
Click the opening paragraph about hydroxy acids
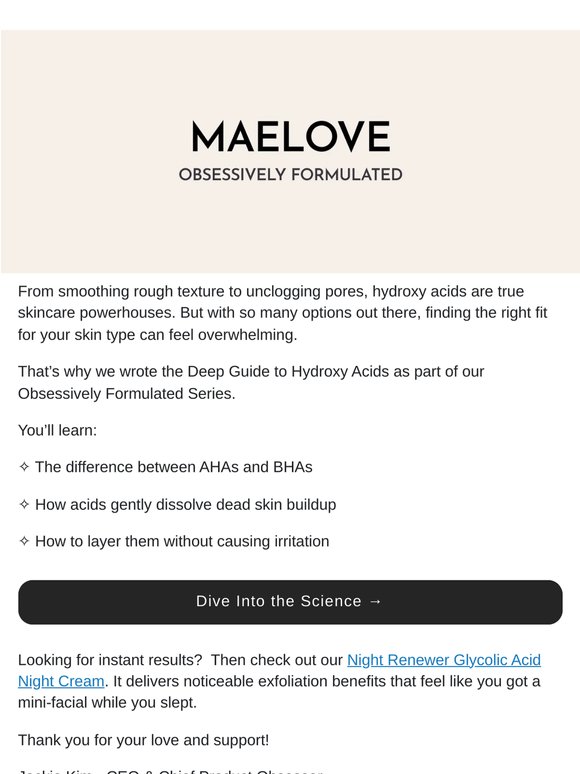click(283, 313)
